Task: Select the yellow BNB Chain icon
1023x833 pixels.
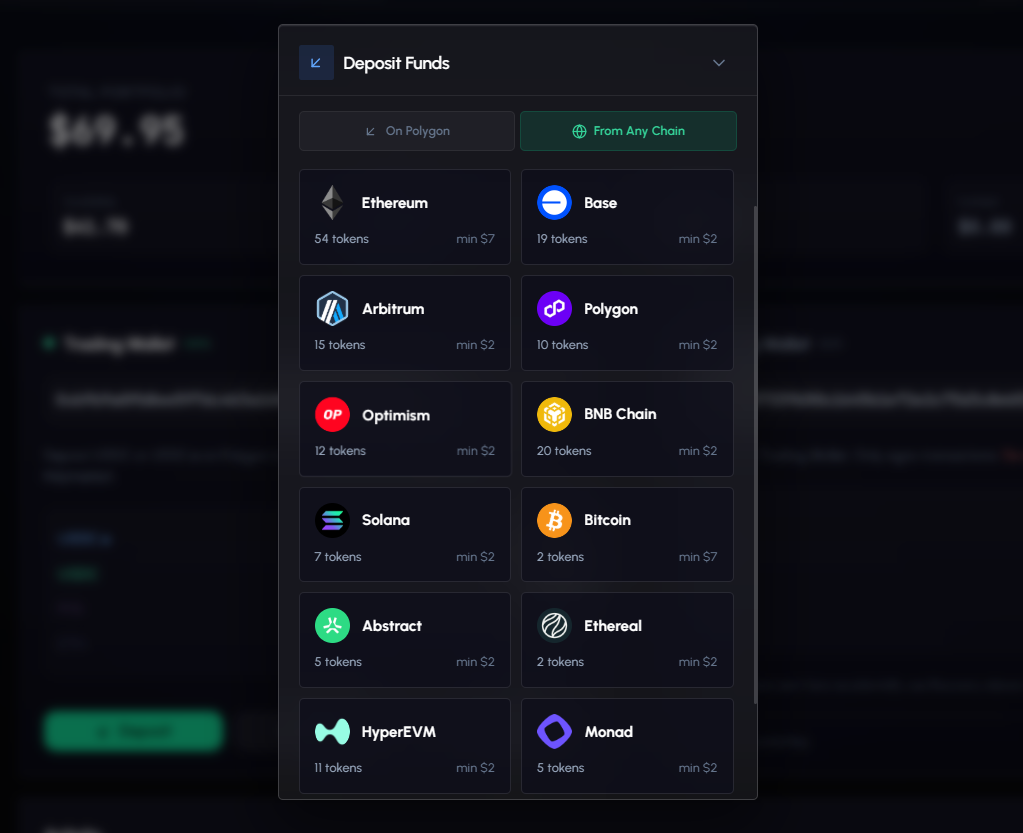Action: coord(554,414)
